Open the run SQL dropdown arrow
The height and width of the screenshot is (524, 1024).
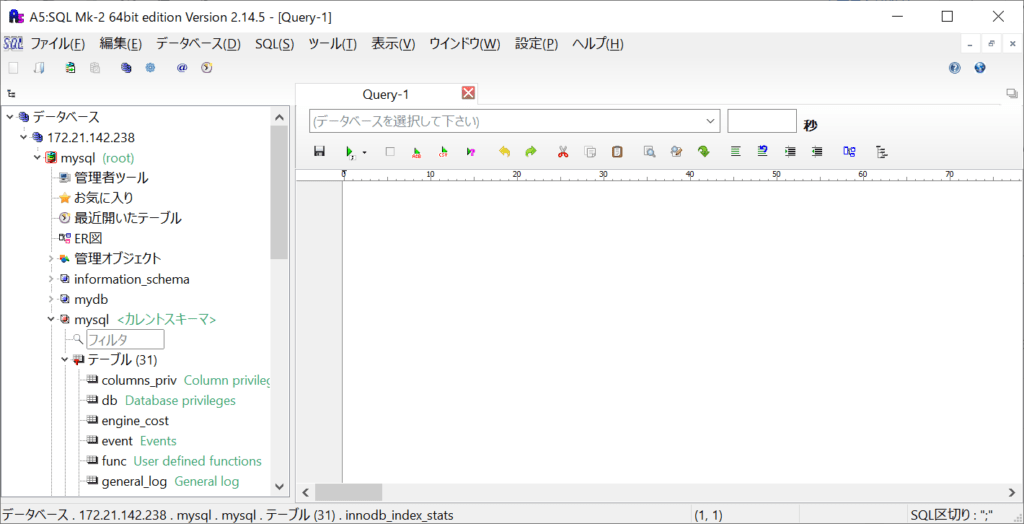point(364,152)
